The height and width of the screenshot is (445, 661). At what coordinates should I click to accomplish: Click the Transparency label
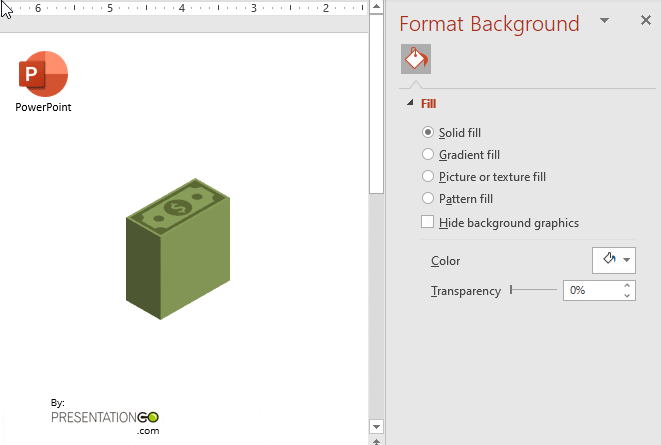pyautogui.click(x=466, y=291)
